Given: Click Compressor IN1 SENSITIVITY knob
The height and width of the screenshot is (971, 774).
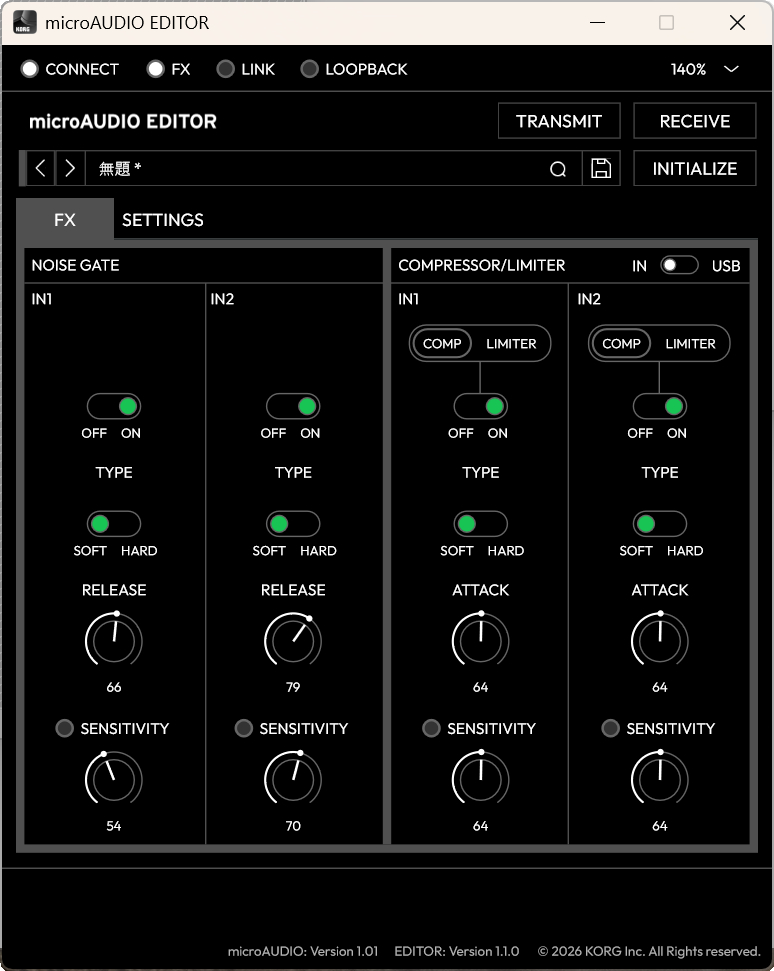Looking at the screenshot, I should (480, 779).
